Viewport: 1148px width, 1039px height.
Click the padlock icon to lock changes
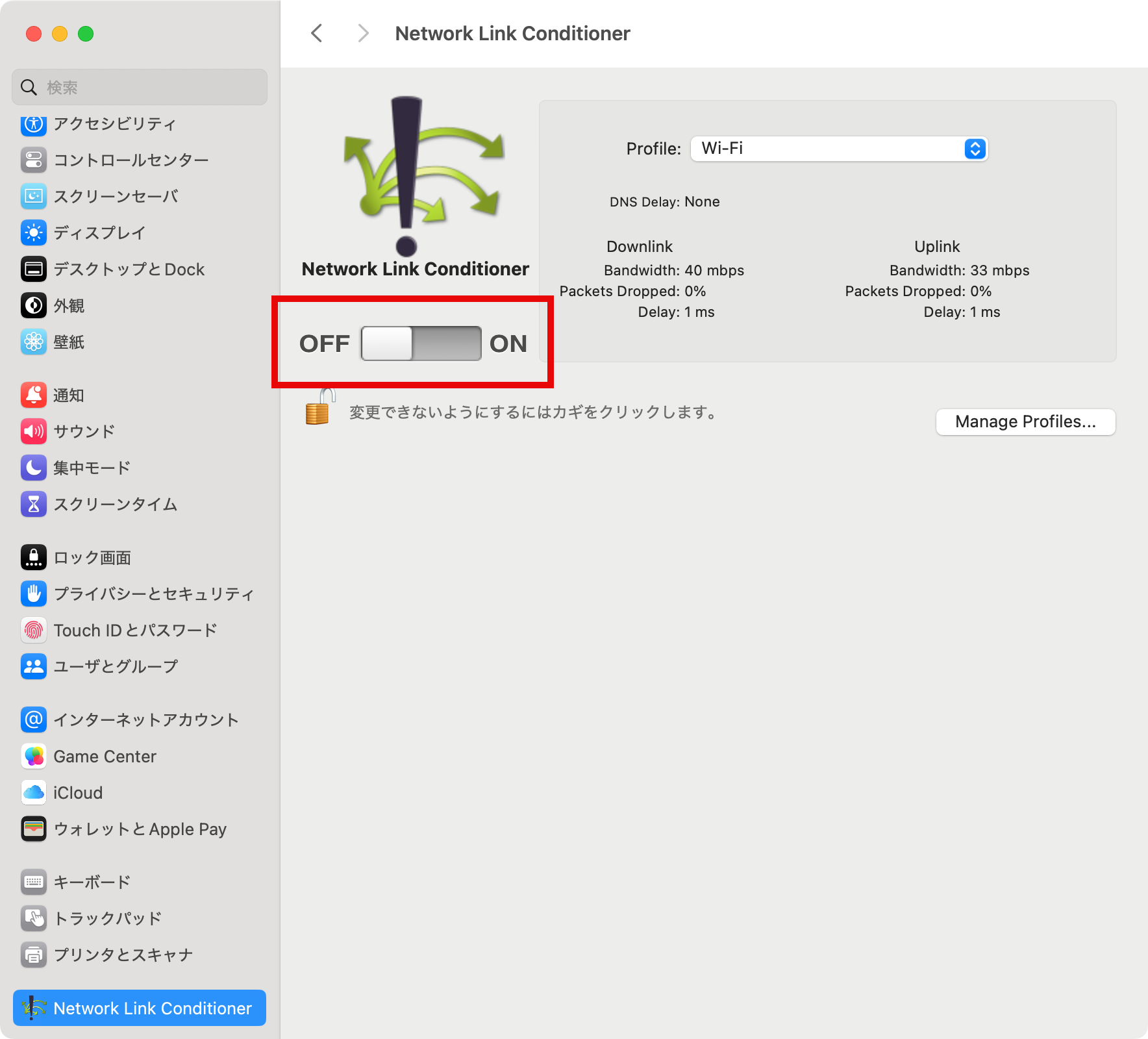tap(319, 408)
